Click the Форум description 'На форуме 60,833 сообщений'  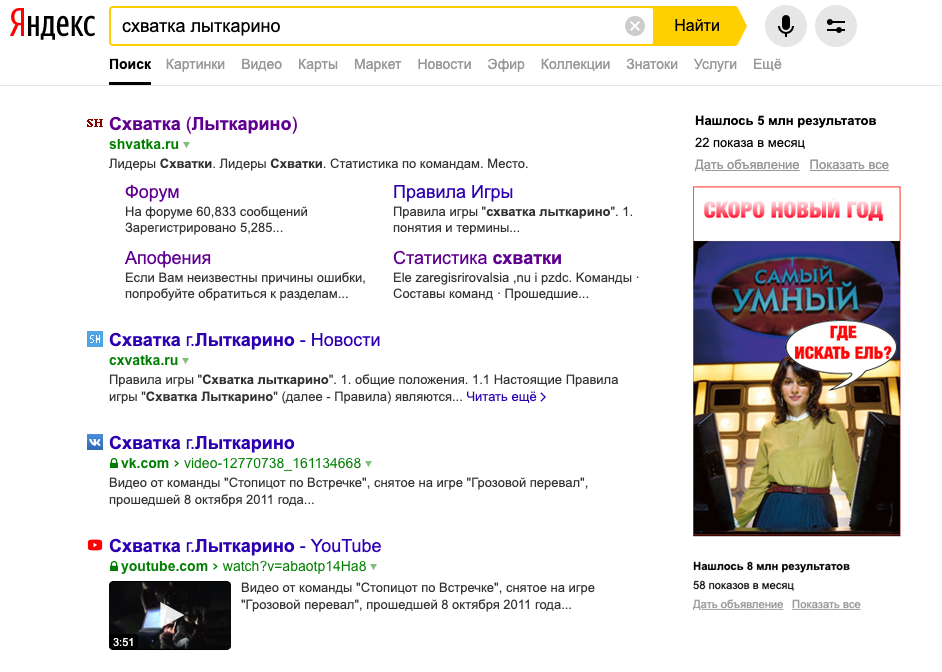coord(216,211)
